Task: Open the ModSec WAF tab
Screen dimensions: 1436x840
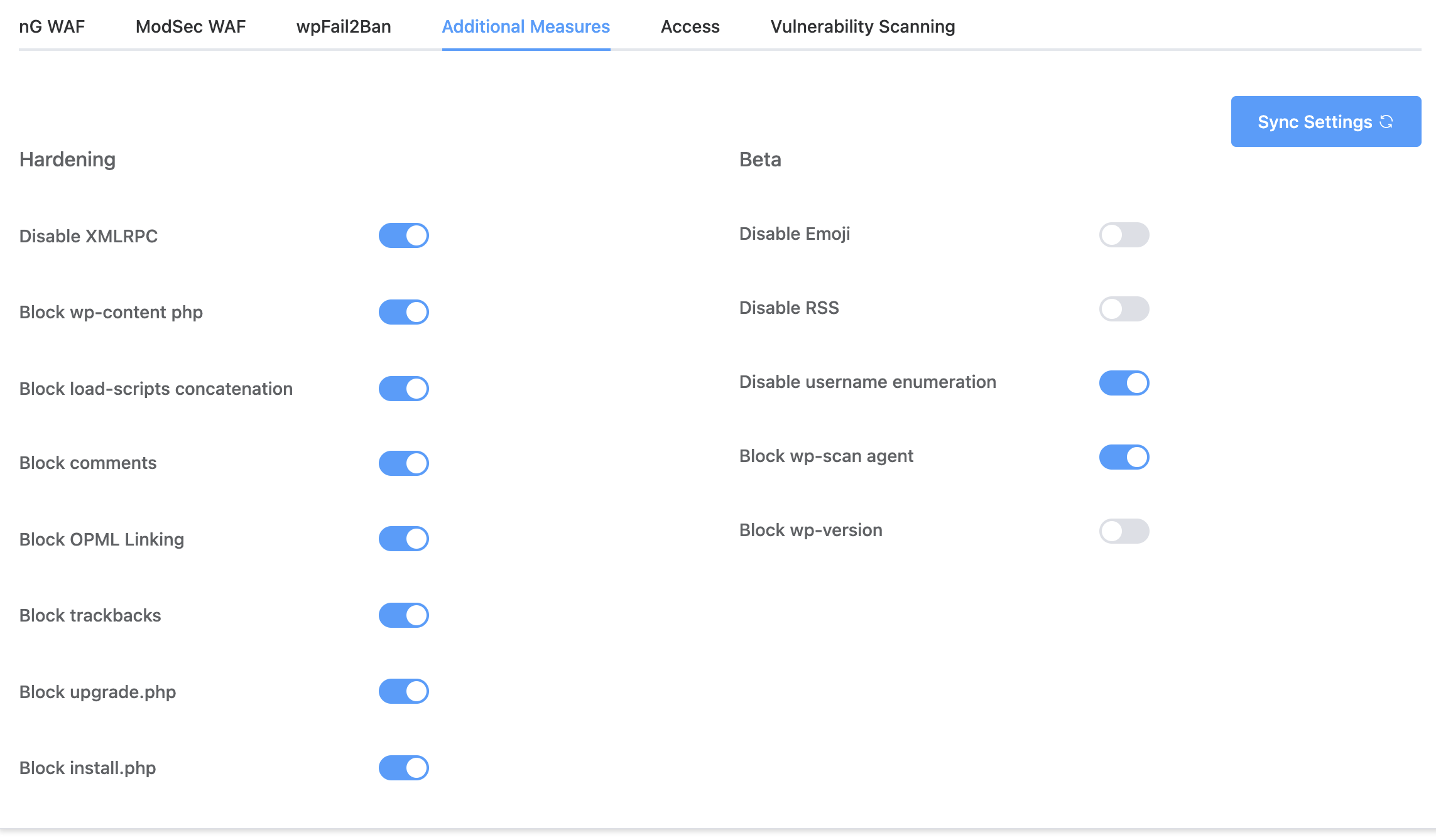Action: [190, 26]
